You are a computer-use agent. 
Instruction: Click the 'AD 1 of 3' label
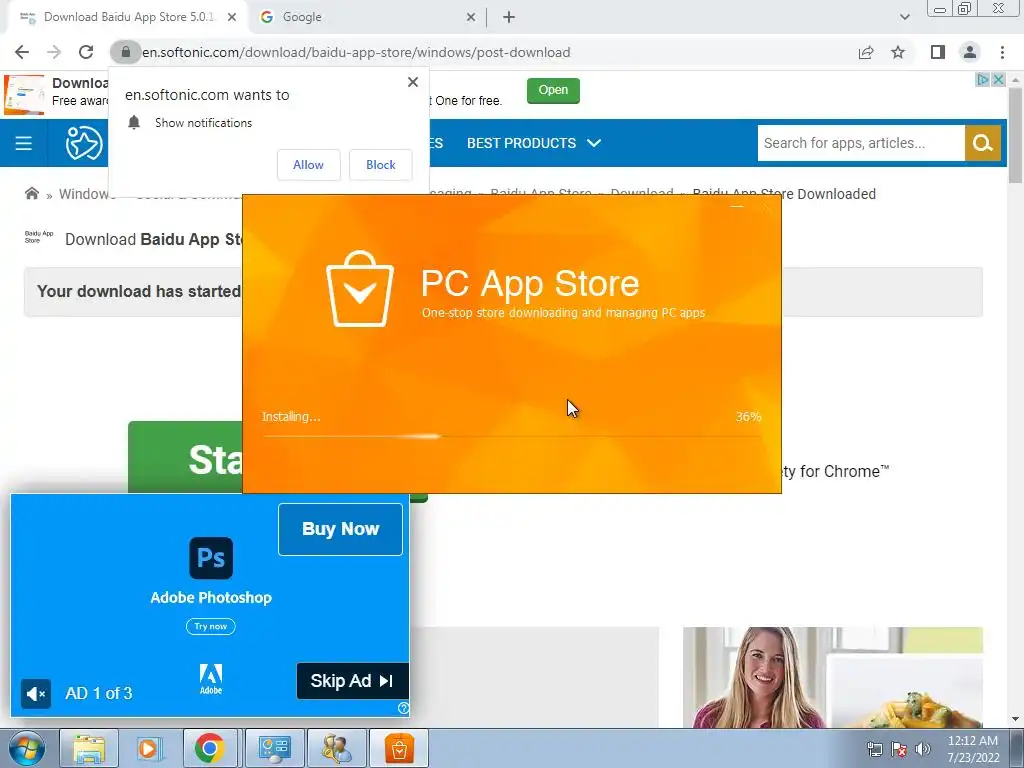99,694
